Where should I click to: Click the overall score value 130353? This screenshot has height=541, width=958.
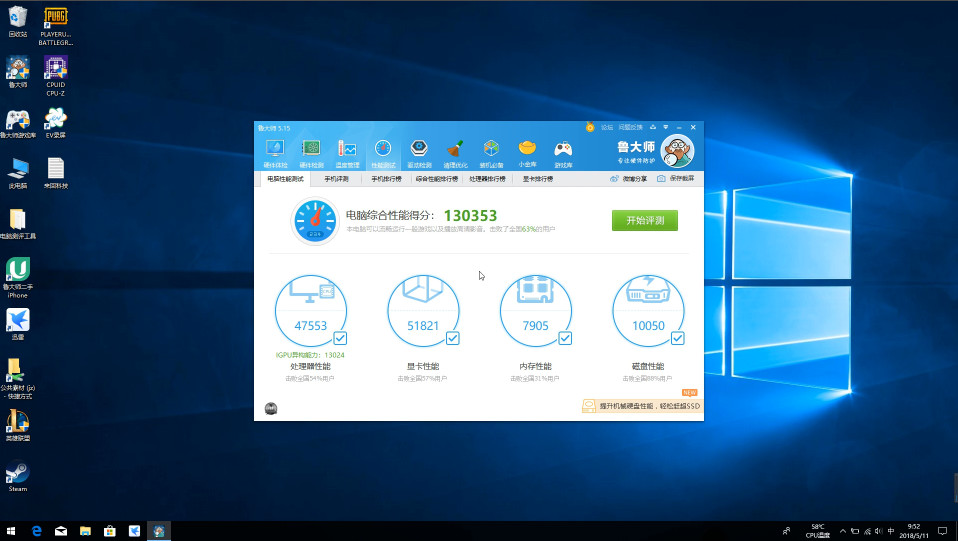pyautogui.click(x=470, y=216)
